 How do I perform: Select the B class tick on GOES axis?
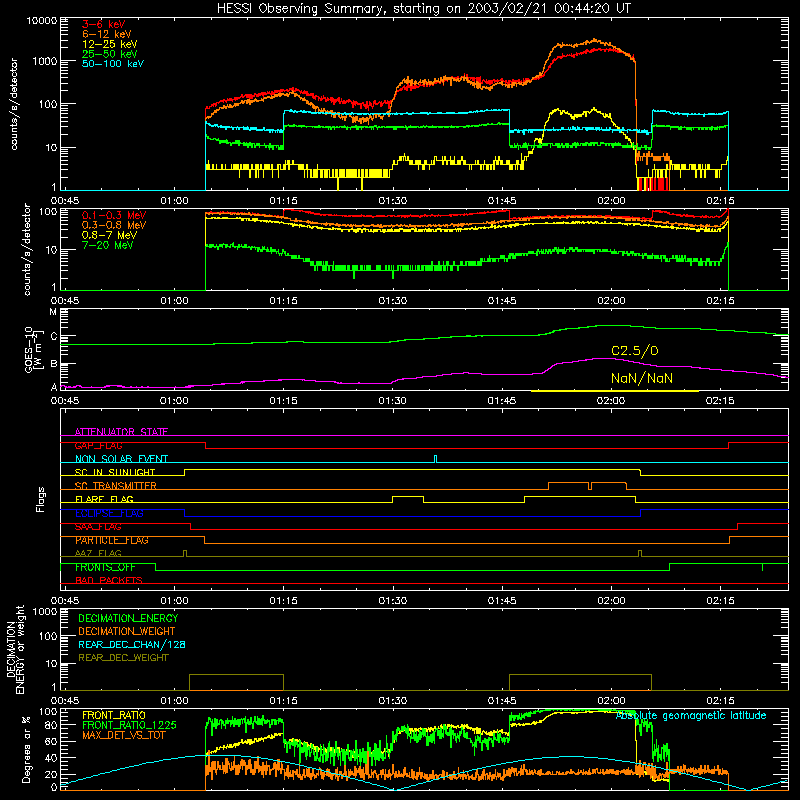point(54,364)
